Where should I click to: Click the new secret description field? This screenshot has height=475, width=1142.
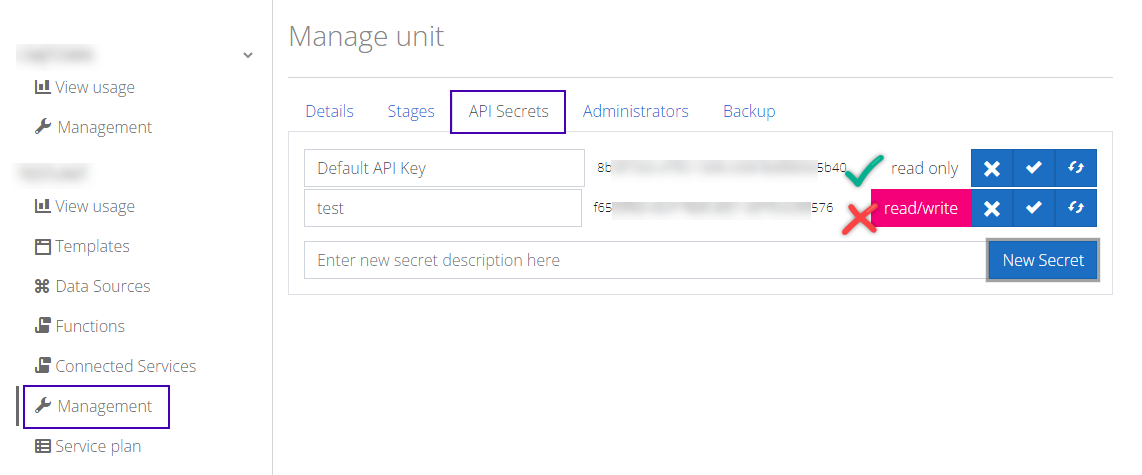646,260
